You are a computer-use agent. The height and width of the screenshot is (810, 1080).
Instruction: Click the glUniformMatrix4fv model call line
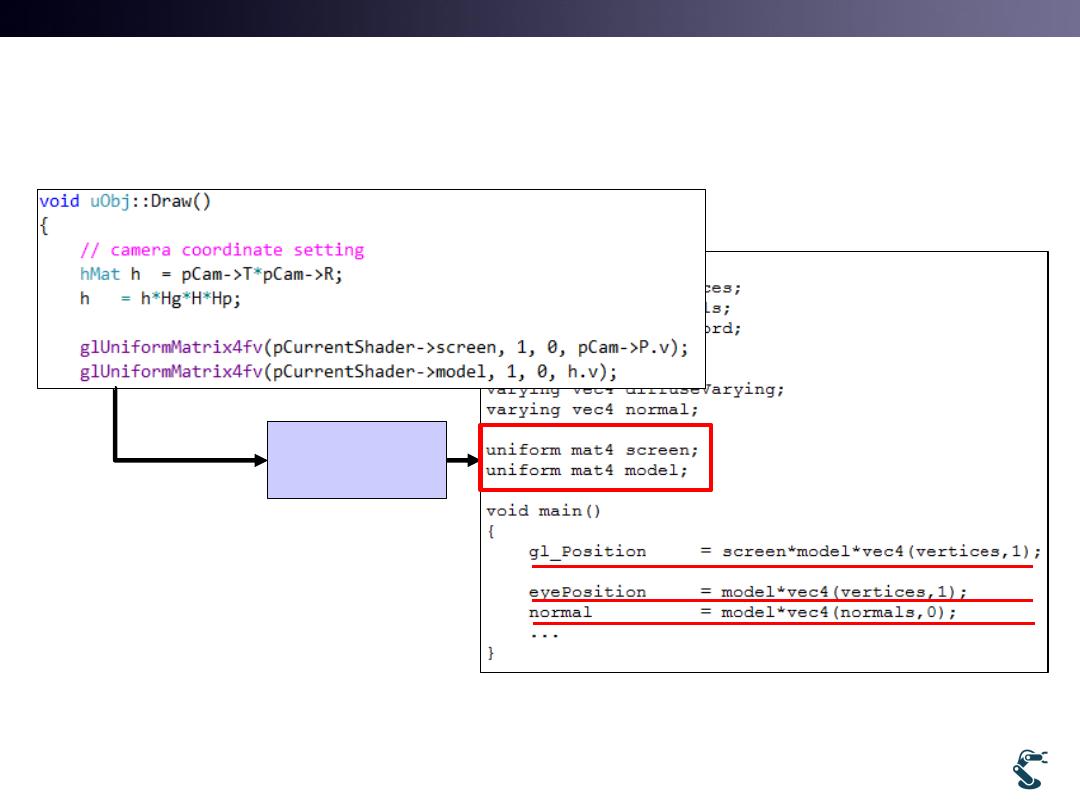(349, 372)
